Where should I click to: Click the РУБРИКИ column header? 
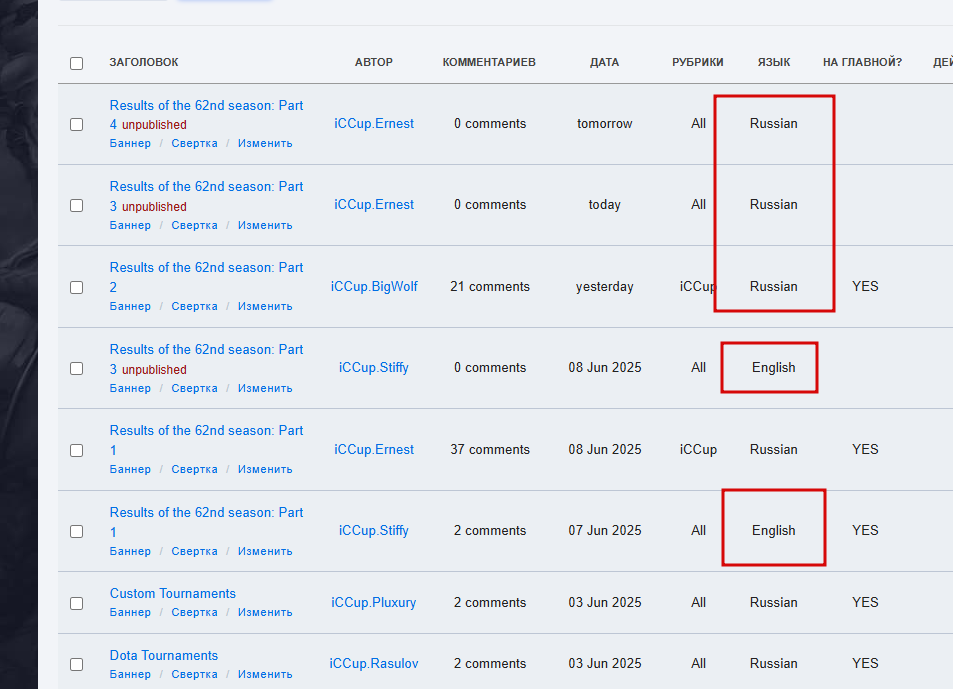click(698, 62)
